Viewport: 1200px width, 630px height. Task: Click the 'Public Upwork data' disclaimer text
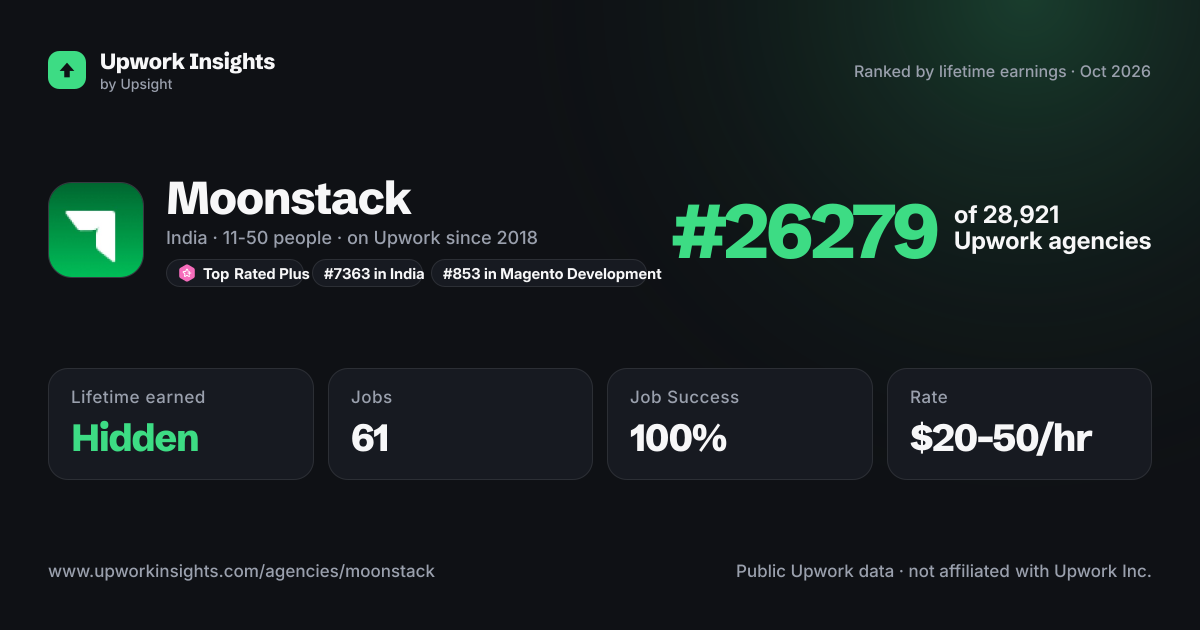pos(944,572)
